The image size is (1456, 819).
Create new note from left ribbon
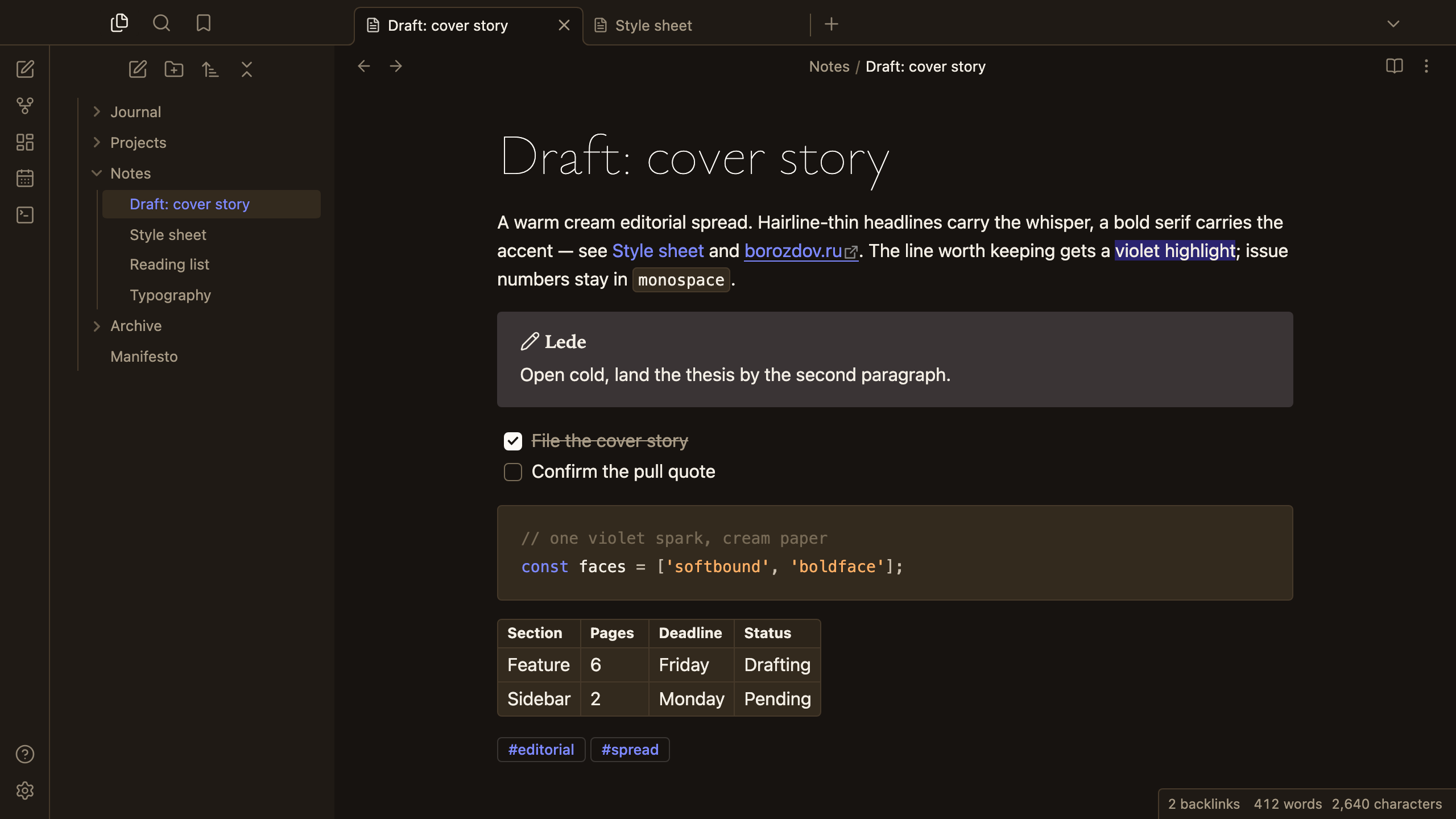[x=25, y=69]
